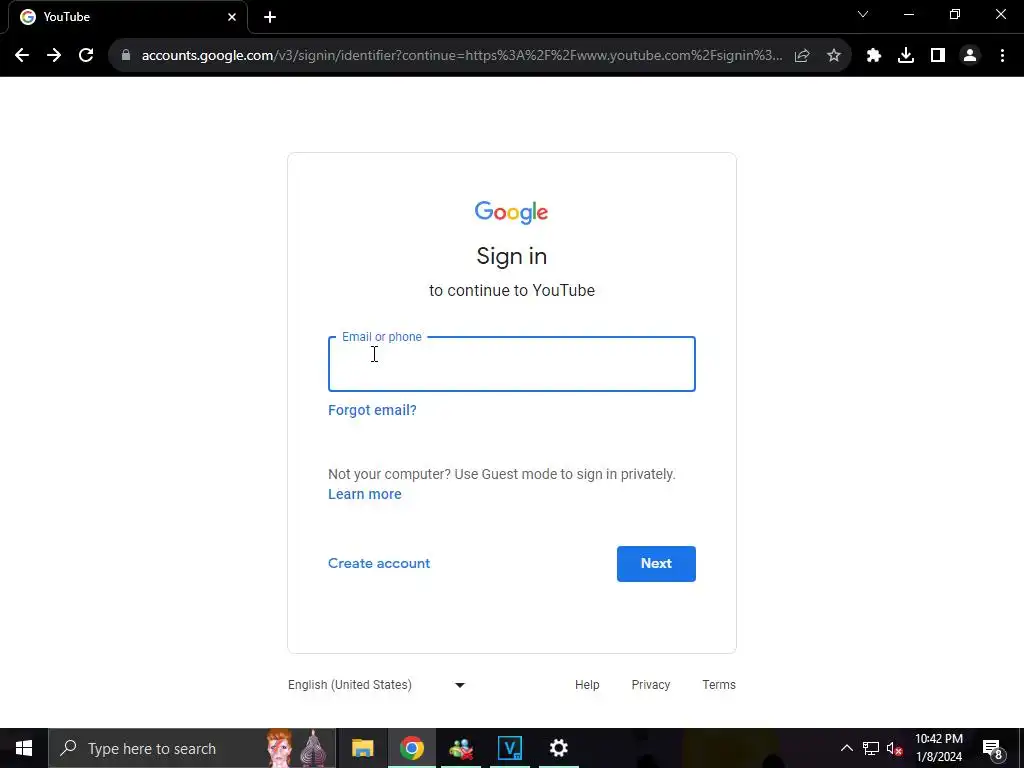Click the blue Next button

tap(656, 564)
